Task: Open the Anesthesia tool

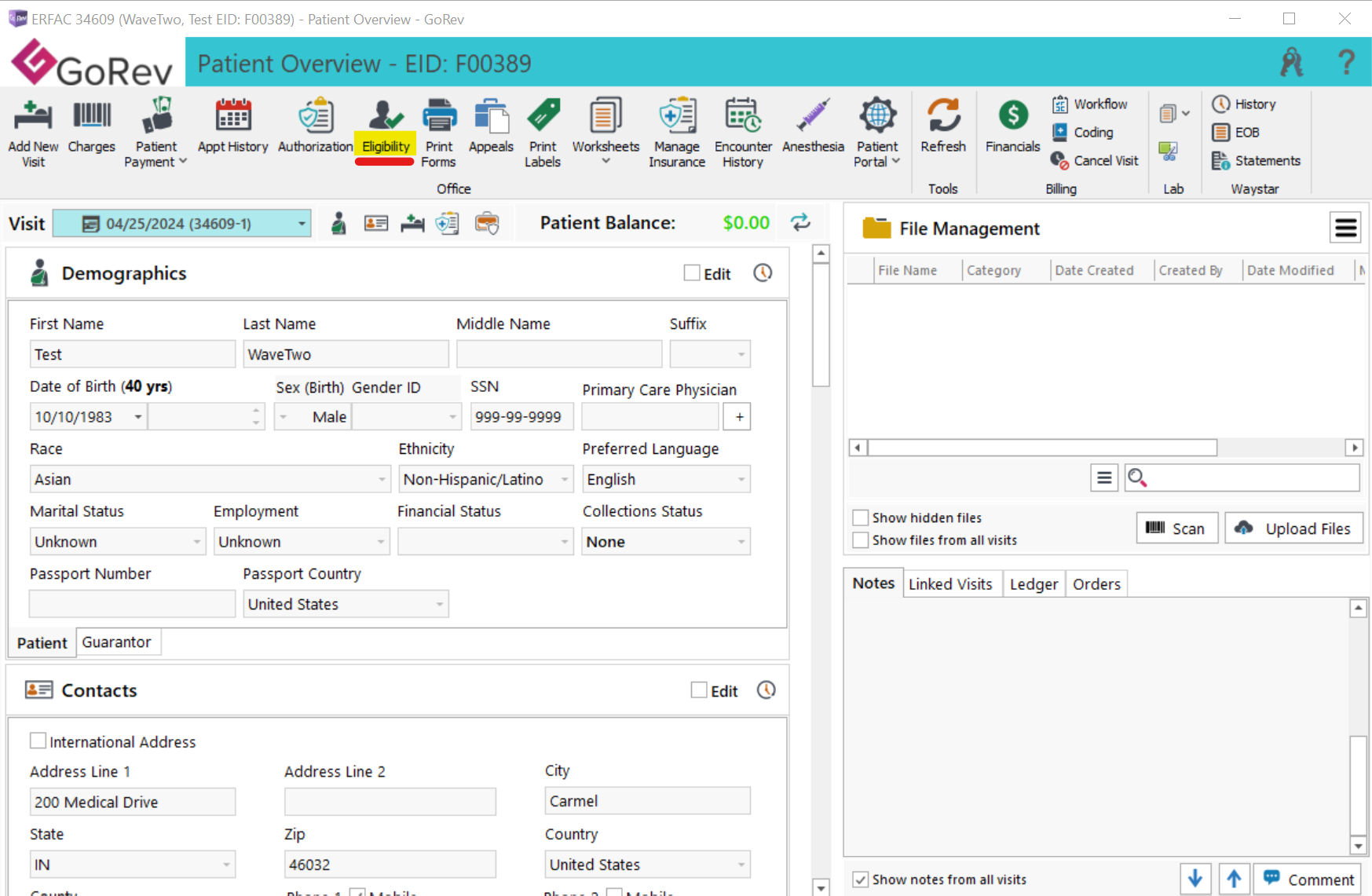Action: point(813,126)
